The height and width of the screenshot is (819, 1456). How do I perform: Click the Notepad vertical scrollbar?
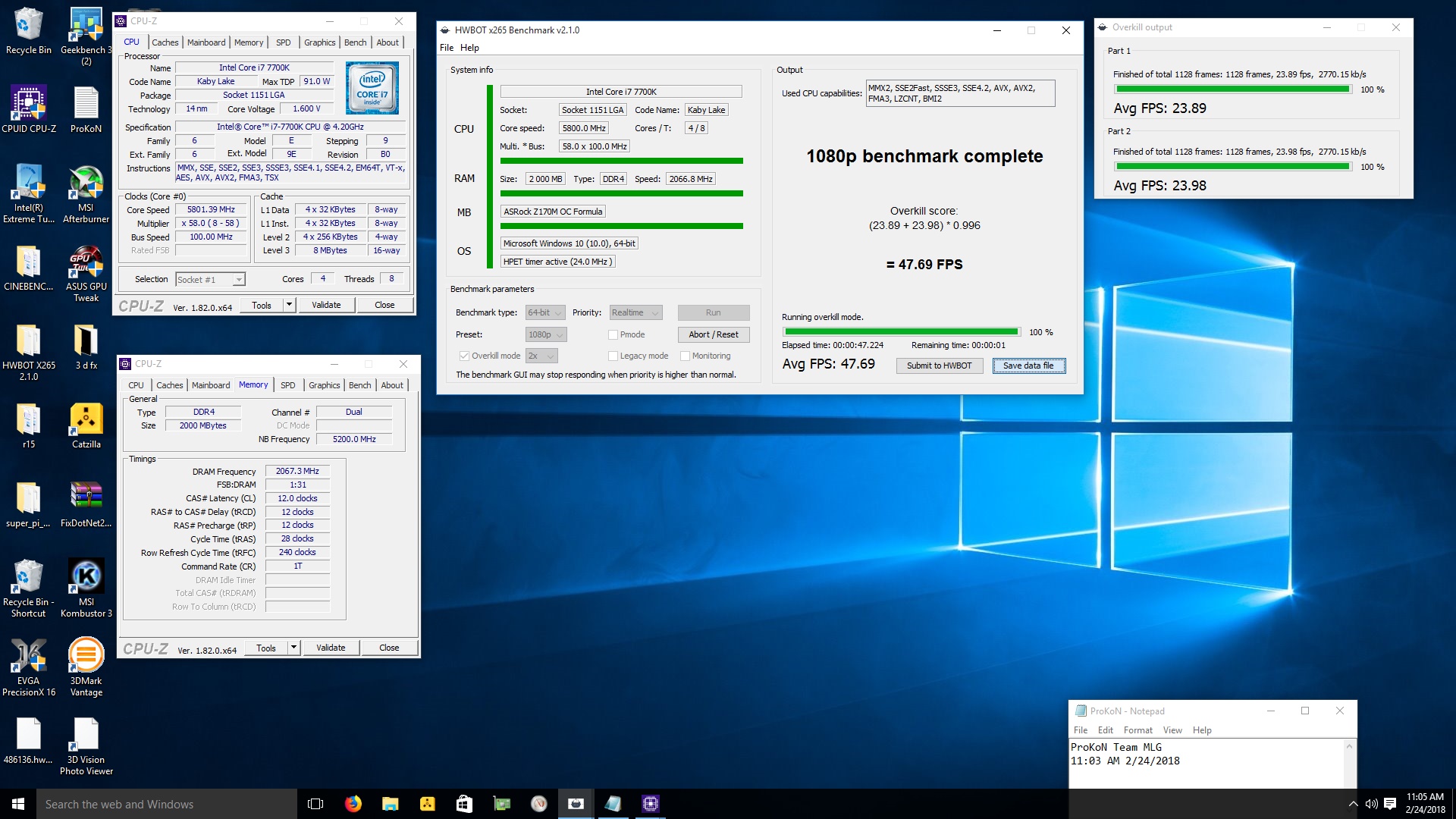pos(1349,764)
